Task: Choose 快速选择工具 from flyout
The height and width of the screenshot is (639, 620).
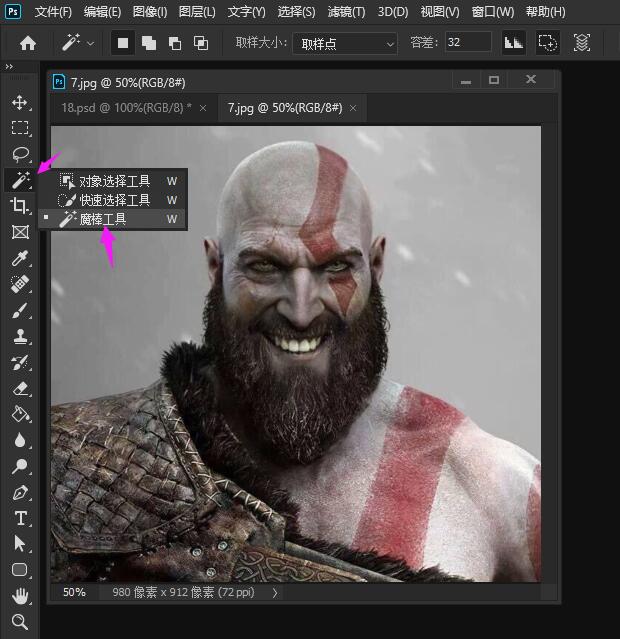Action: [113, 200]
